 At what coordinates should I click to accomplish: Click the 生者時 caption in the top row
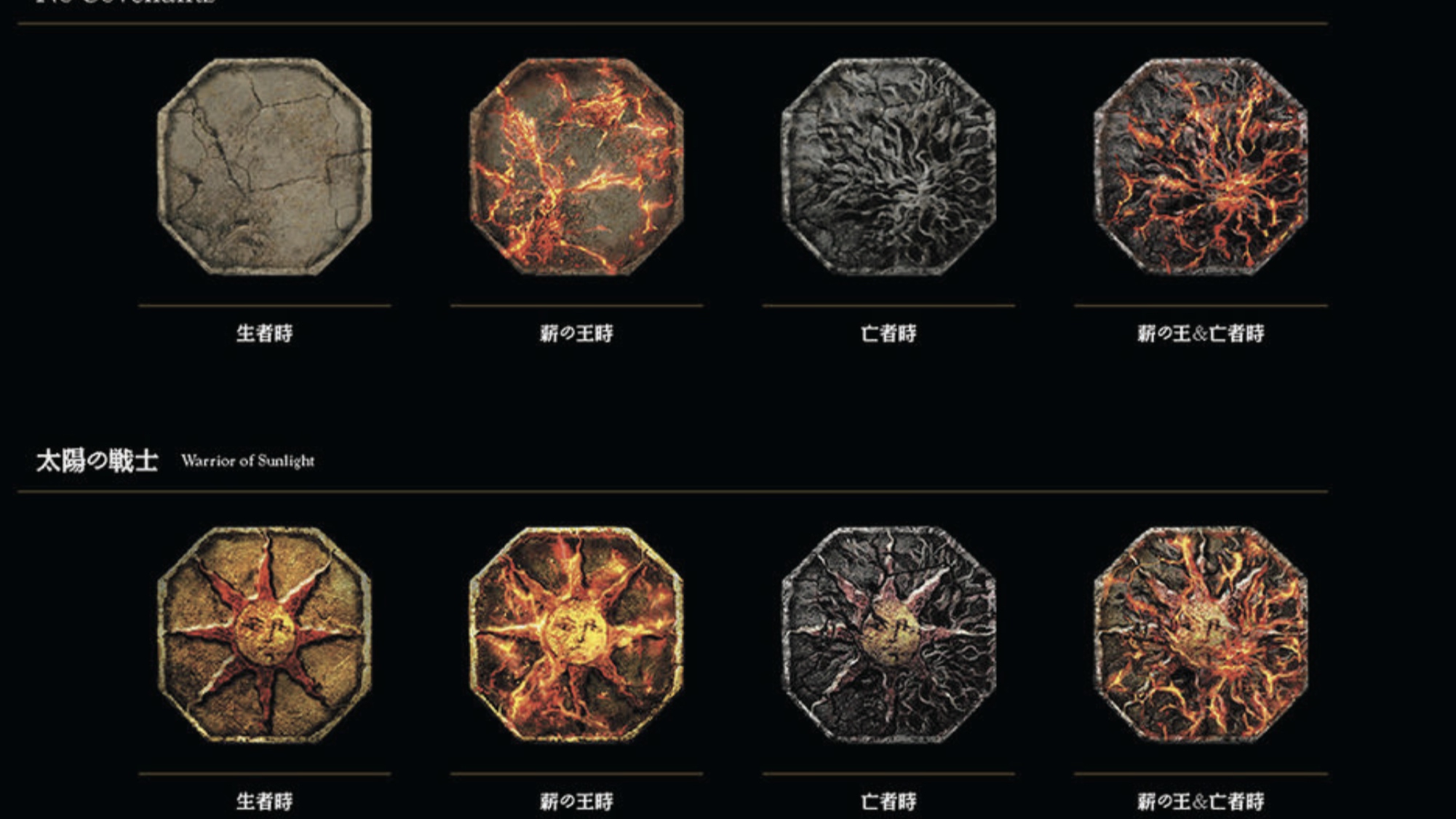coord(264,333)
